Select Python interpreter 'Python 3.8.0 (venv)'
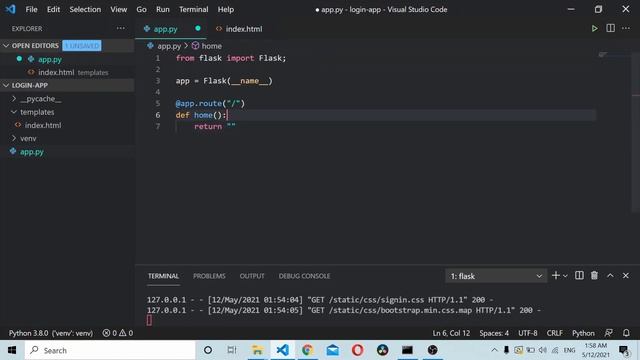The image size is (640, 360). 51,333
